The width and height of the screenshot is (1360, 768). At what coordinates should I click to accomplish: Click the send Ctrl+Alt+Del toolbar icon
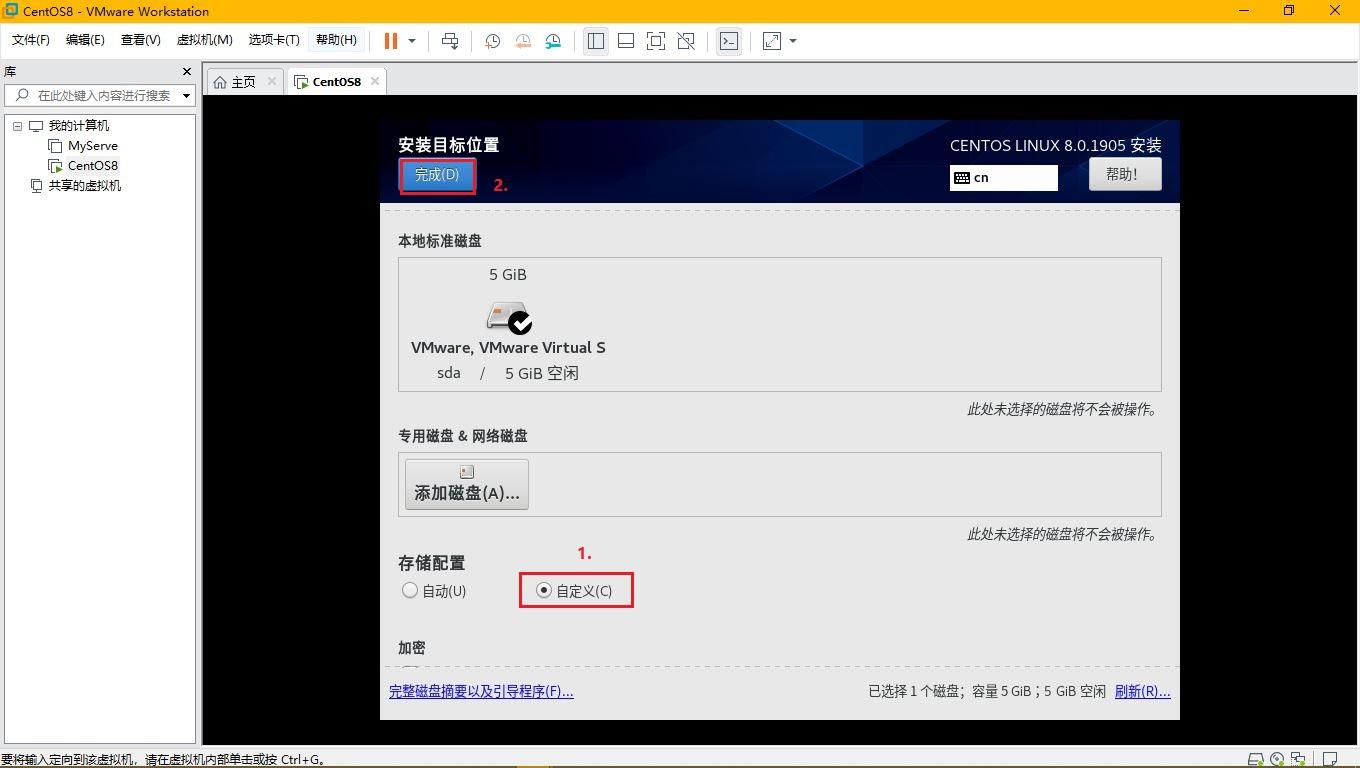450,41
